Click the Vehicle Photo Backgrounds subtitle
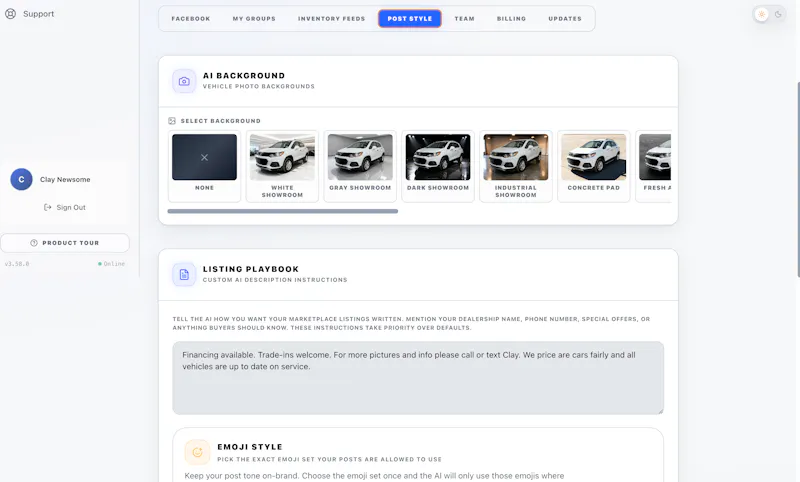 tap(259, 86)
